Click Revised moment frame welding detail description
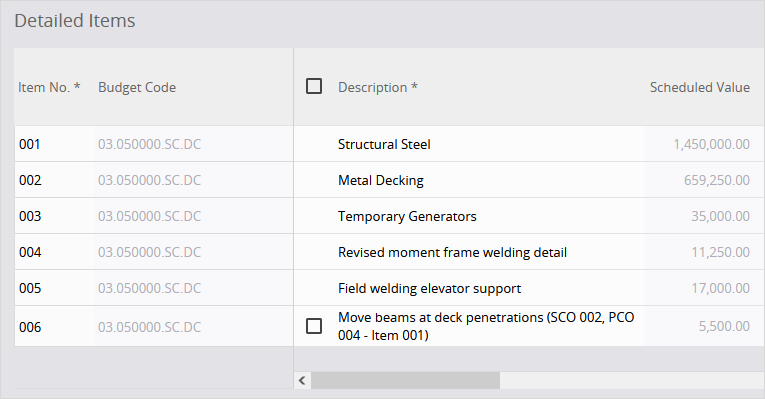 [x=452, y=253]
